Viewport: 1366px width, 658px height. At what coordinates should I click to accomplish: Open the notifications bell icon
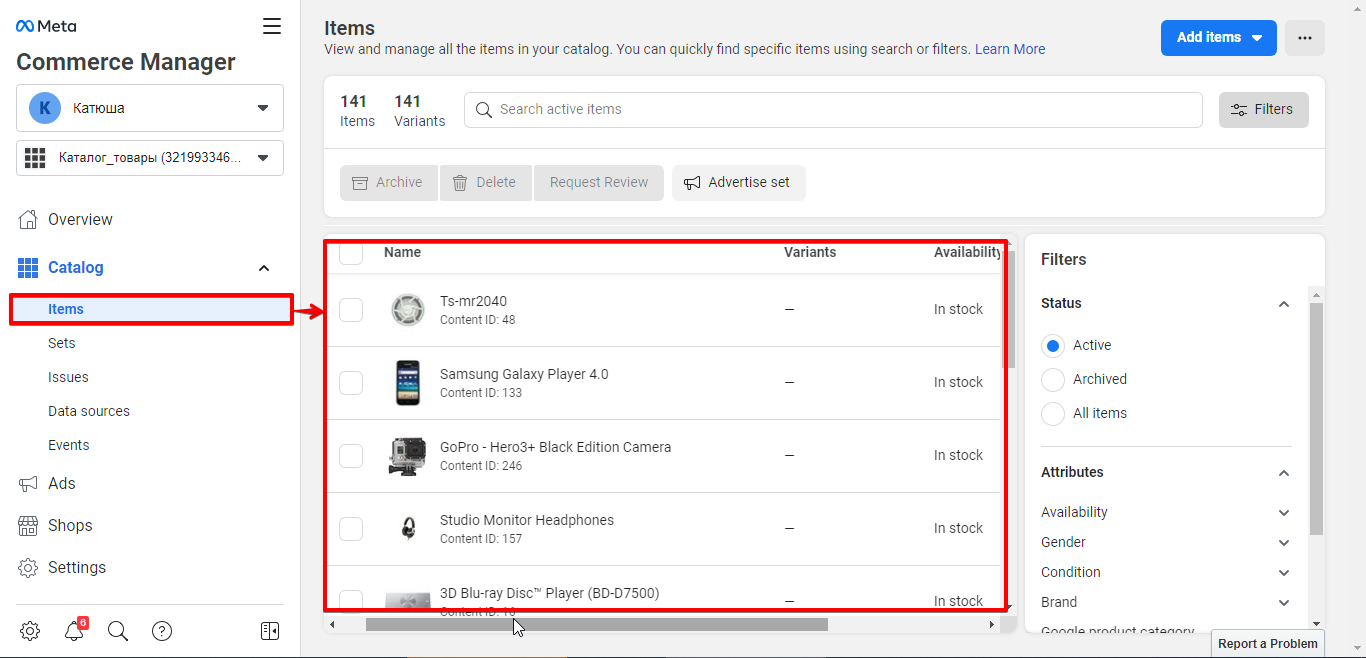74,631
